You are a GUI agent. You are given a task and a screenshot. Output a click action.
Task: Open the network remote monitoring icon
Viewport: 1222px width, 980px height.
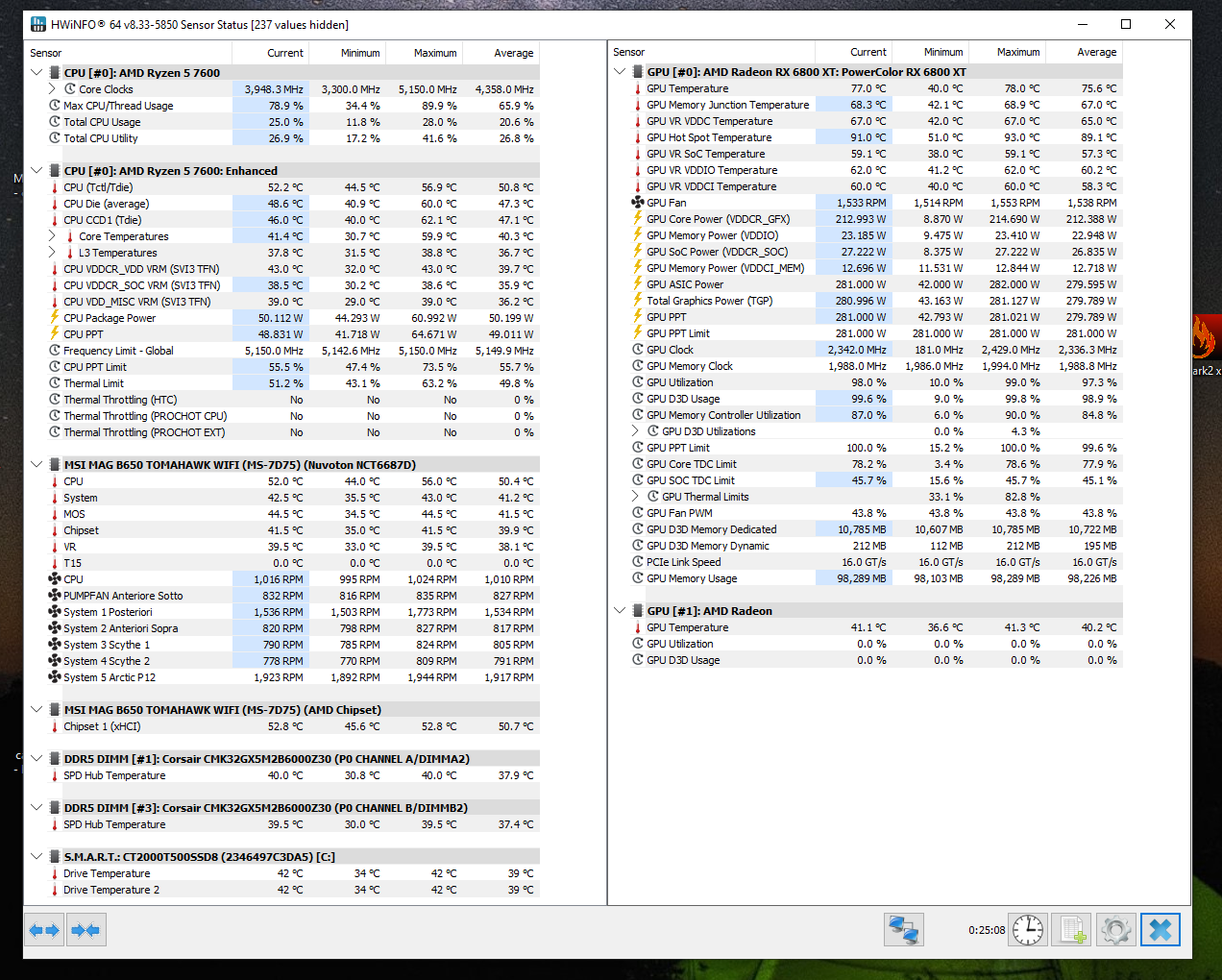click(x=903, y=930)
